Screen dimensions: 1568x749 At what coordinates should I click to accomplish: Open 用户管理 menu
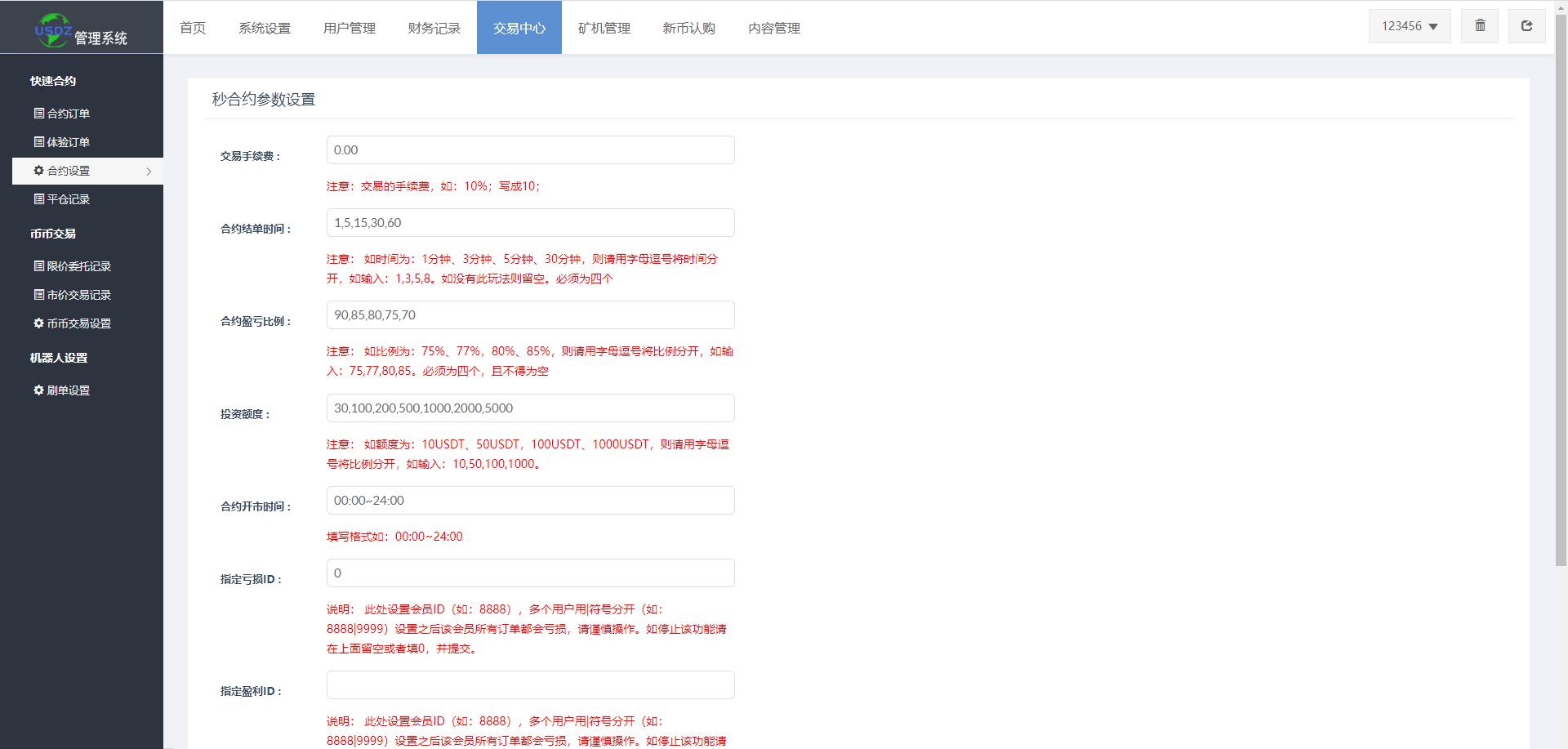click(x=349, y=28)
